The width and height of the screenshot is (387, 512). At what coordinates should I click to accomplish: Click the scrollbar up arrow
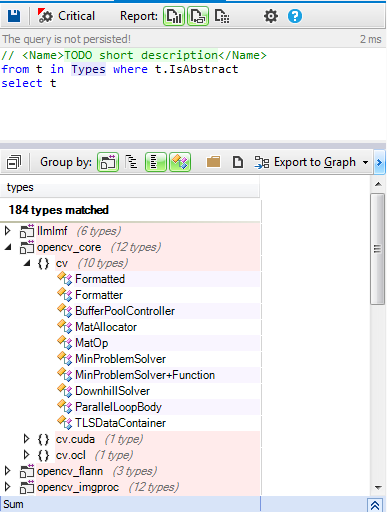pos(378,184)
